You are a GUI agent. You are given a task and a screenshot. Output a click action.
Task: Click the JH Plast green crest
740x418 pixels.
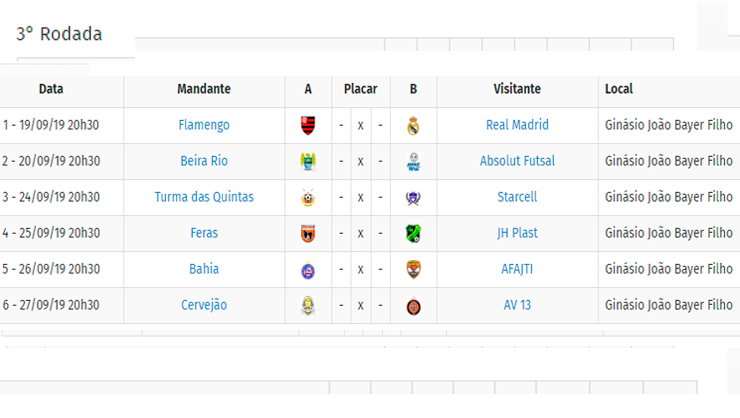413,234
